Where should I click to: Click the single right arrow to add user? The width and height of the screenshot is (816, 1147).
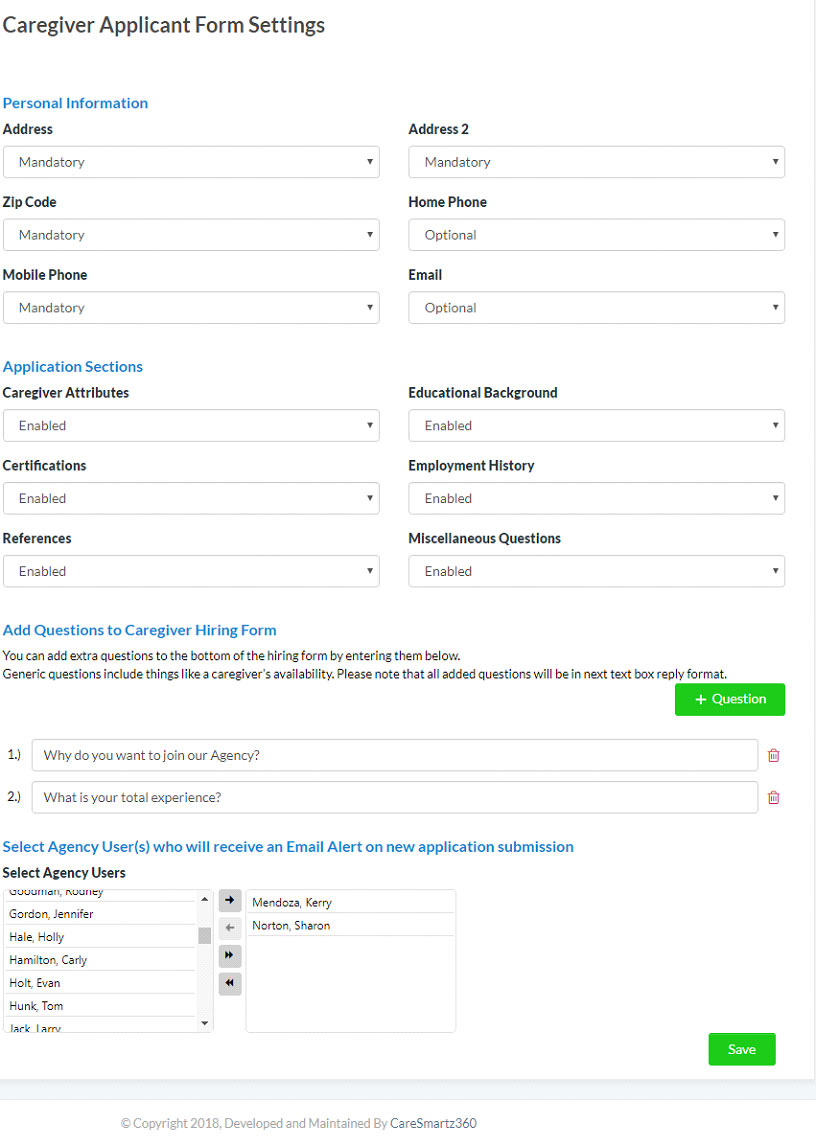(x=230, y=901)
